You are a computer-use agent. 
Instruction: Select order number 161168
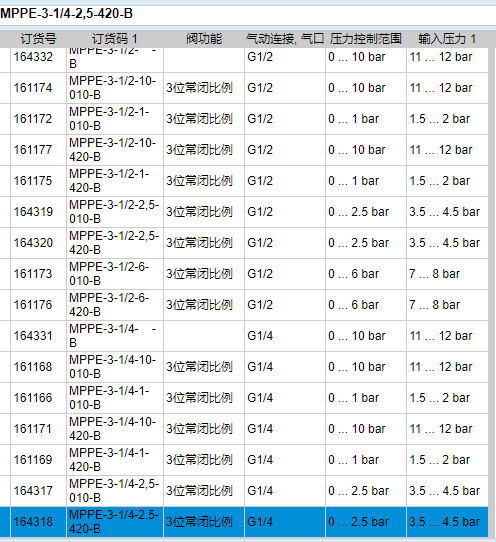(33, 367)
